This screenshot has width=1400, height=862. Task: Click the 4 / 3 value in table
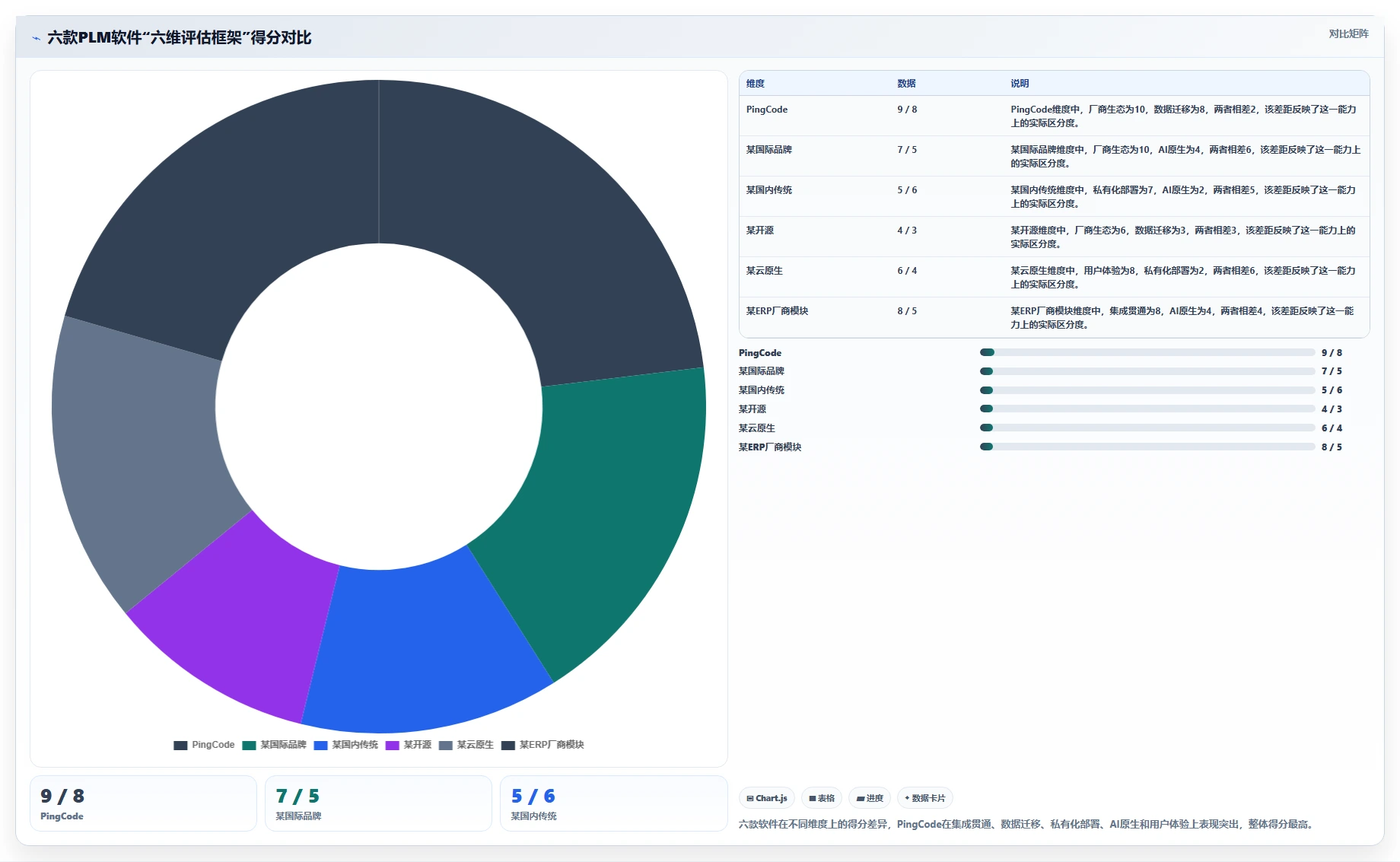click(x=907, y=231)
